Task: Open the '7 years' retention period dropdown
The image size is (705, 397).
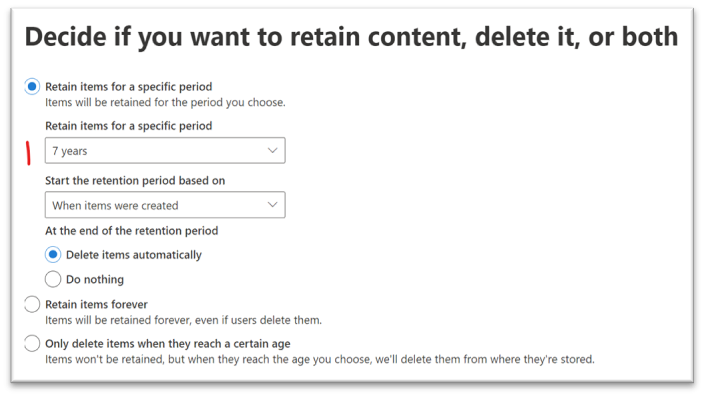Action: pyautogui.click(x=165, y=151)
